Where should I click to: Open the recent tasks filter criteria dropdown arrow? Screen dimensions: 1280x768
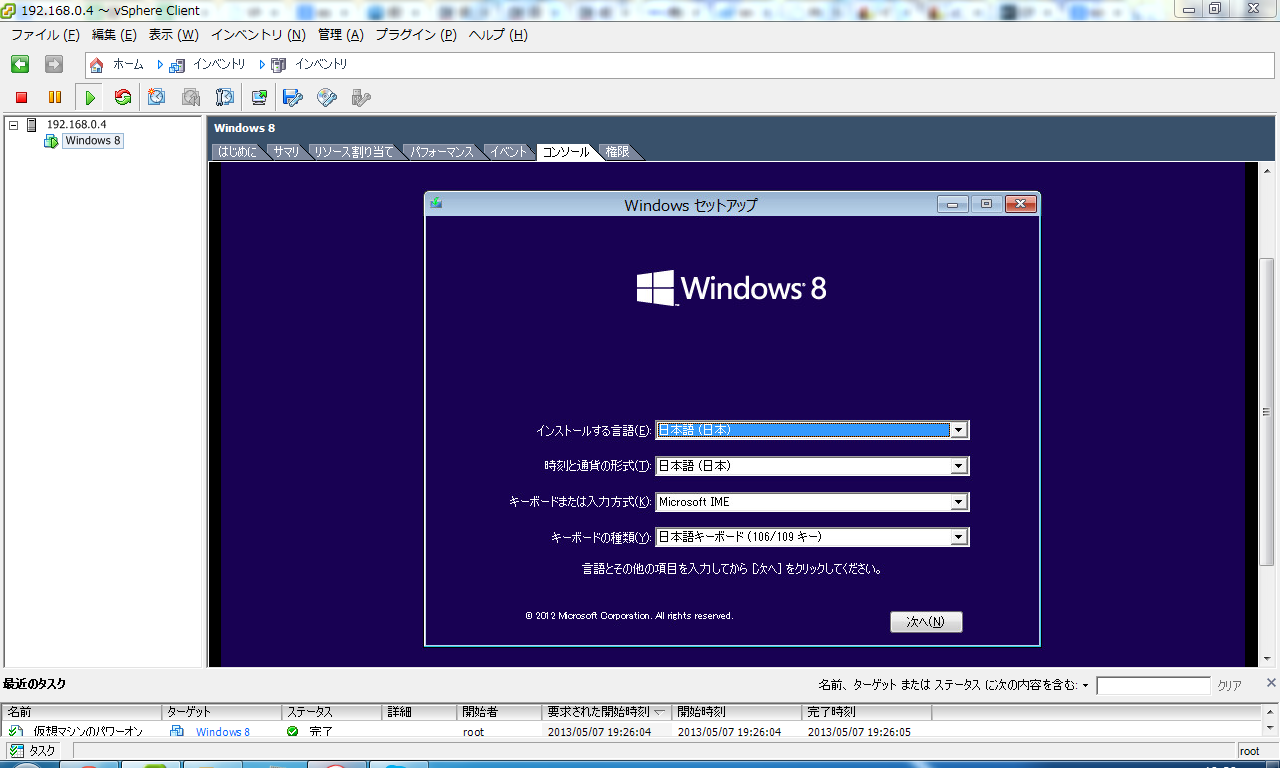click(x=1086, y=686)
